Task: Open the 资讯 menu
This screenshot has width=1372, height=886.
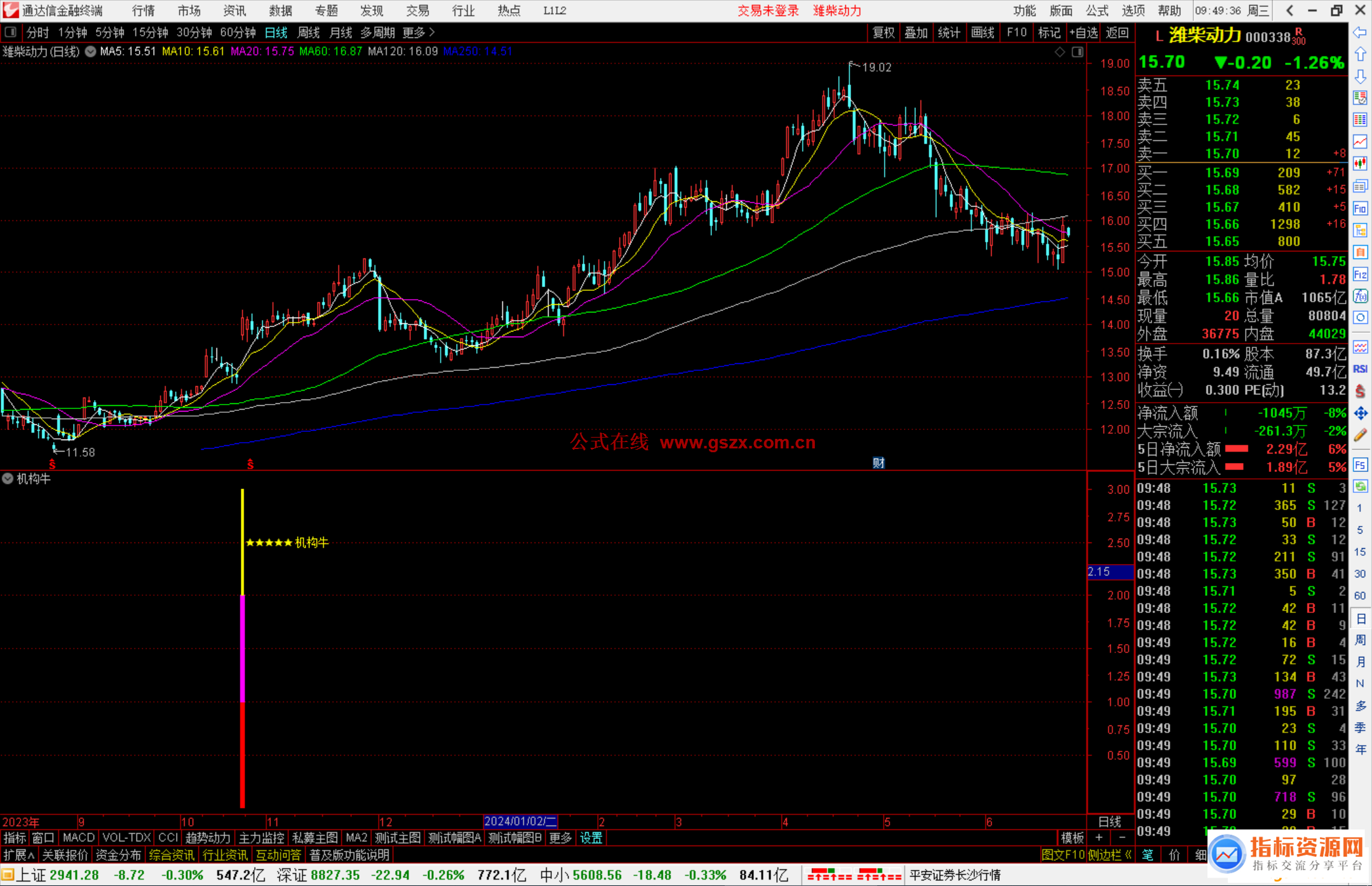Action: (235, 11)
